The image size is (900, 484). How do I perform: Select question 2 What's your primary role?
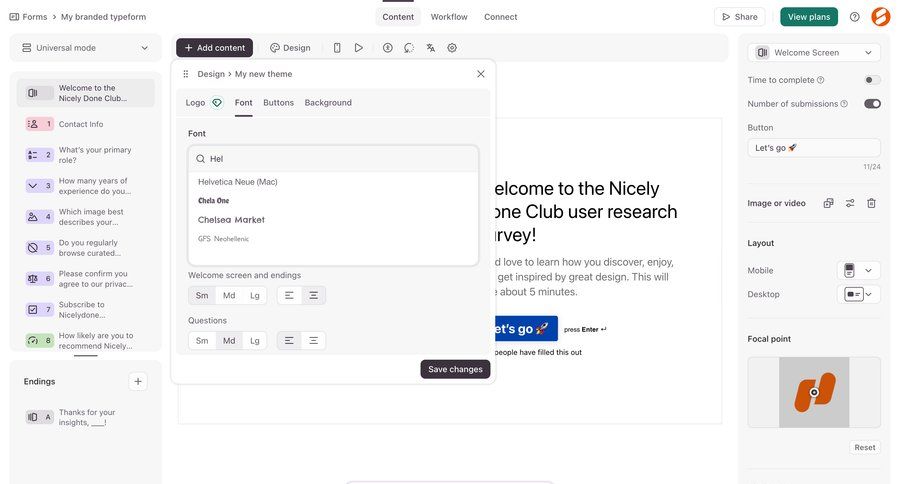pyautogui.click(x=86, y=155)
